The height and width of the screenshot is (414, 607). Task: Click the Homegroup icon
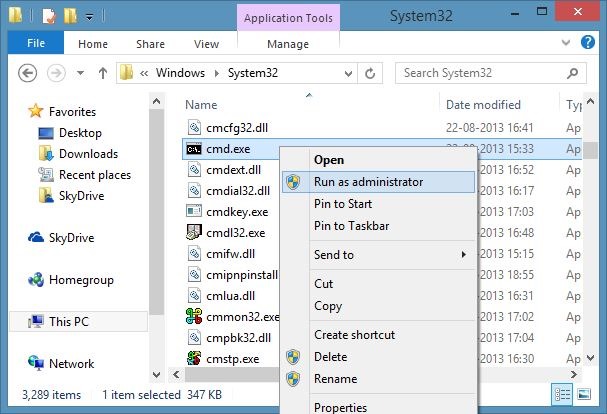pyautogui.click(x=36, y=280)
